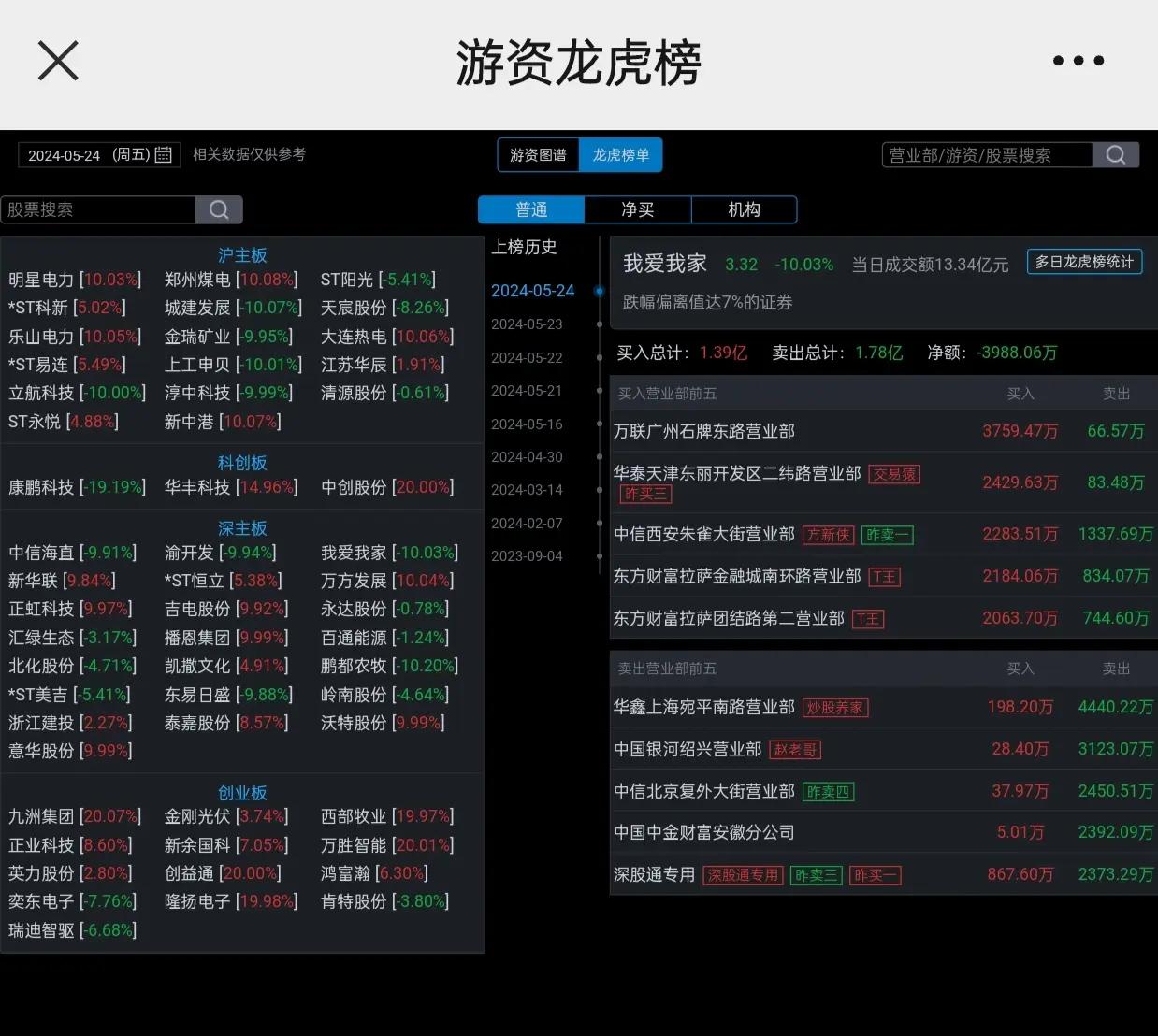1158x1036 pixels.
Task: Open 万联广州石牌东路营业部 row
Action: [884, 431]
